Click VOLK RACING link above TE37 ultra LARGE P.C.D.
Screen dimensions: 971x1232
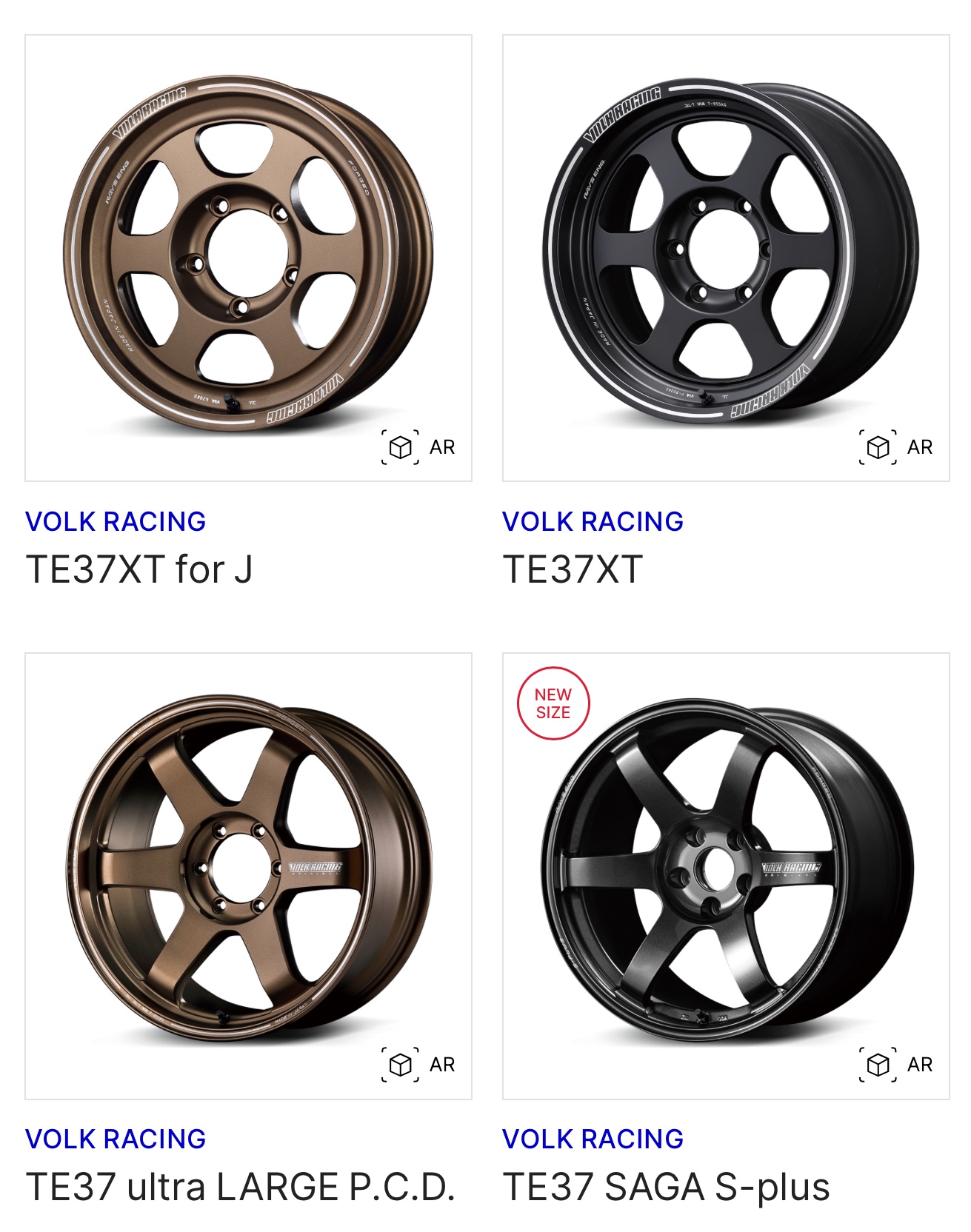pos(116,1139)
